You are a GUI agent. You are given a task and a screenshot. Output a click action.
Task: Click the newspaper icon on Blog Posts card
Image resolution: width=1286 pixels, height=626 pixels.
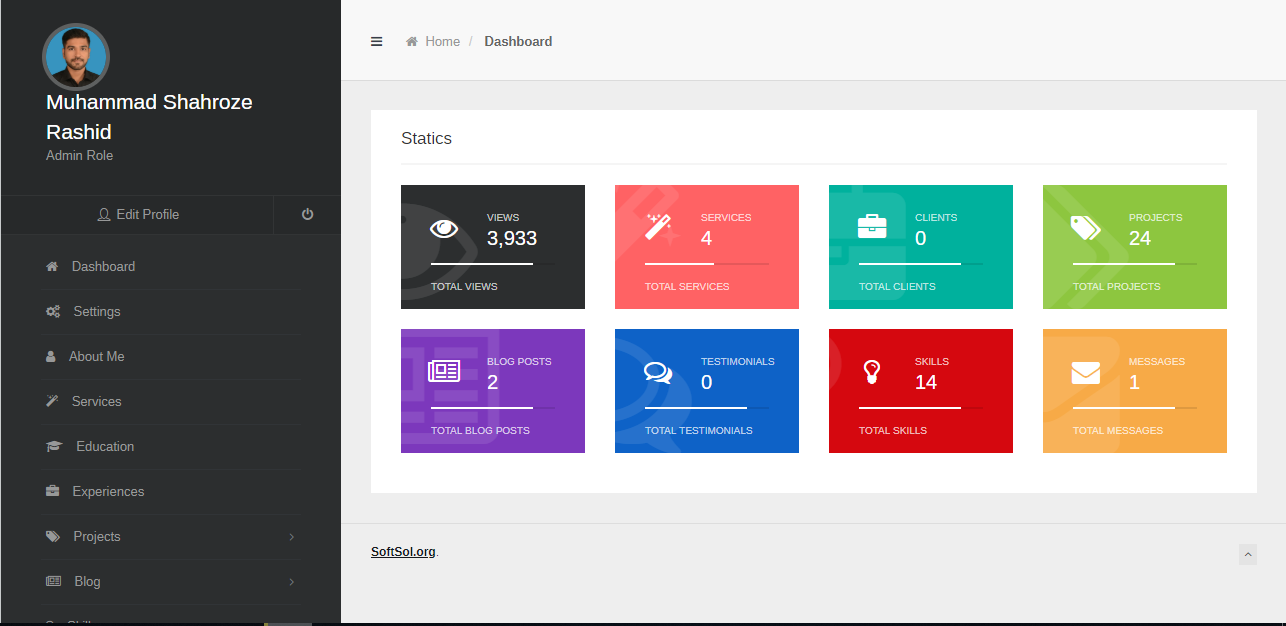(444, 372)
